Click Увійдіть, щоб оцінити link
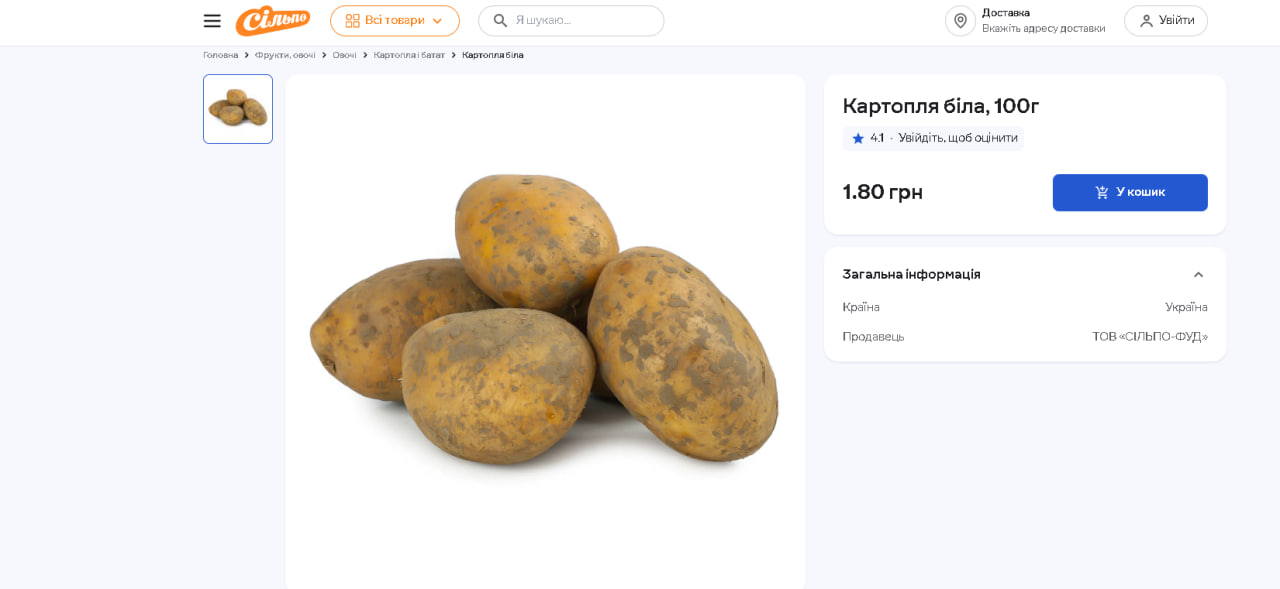The width and height of the screenshot is (1280, 589). click(957, 138)
